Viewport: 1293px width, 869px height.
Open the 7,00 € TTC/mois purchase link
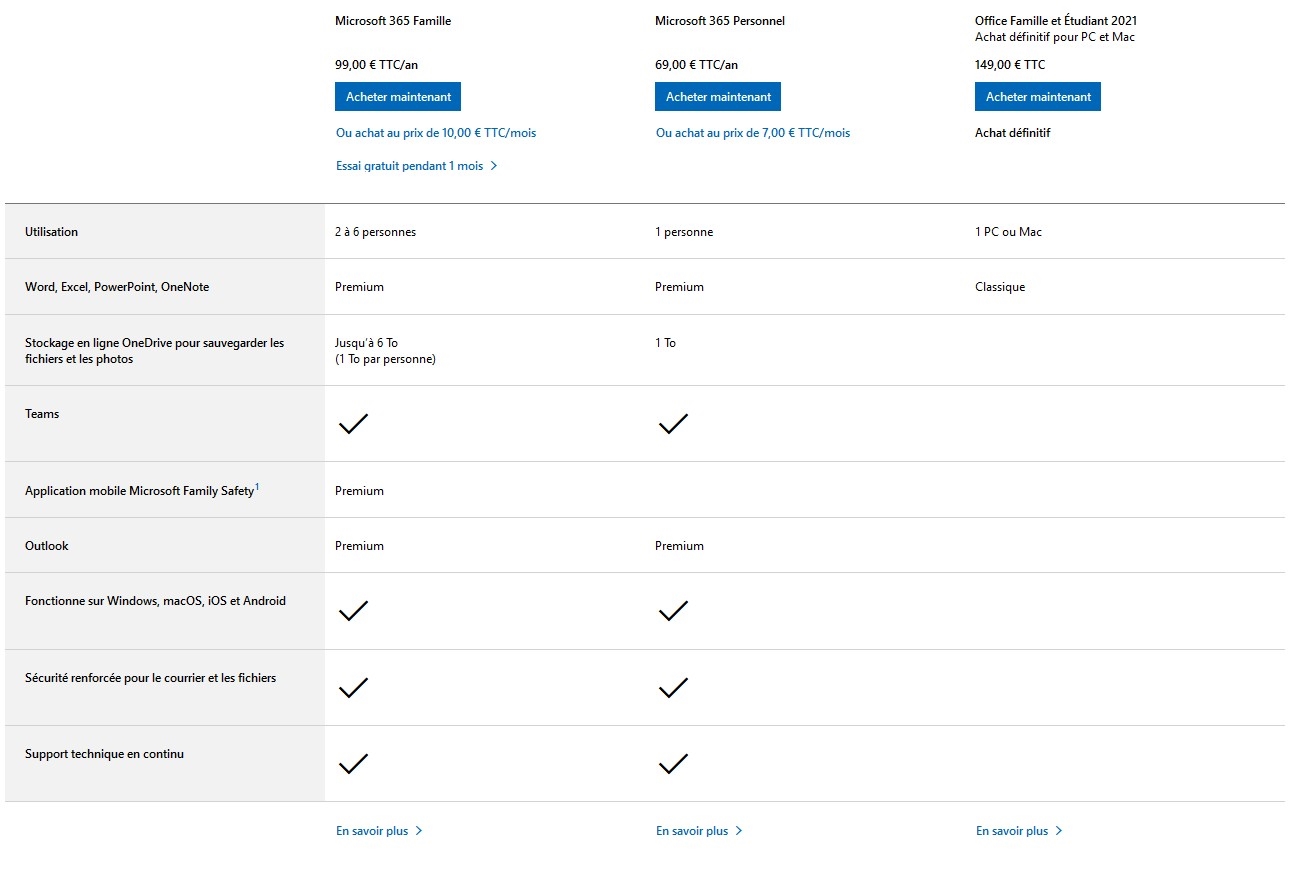[x=753, y=133]
